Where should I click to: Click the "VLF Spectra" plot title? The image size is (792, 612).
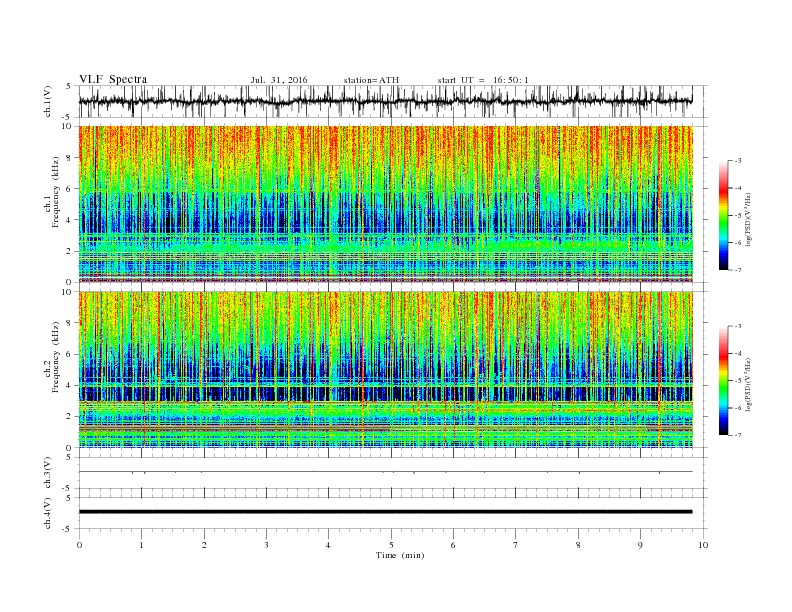(113, 79)
